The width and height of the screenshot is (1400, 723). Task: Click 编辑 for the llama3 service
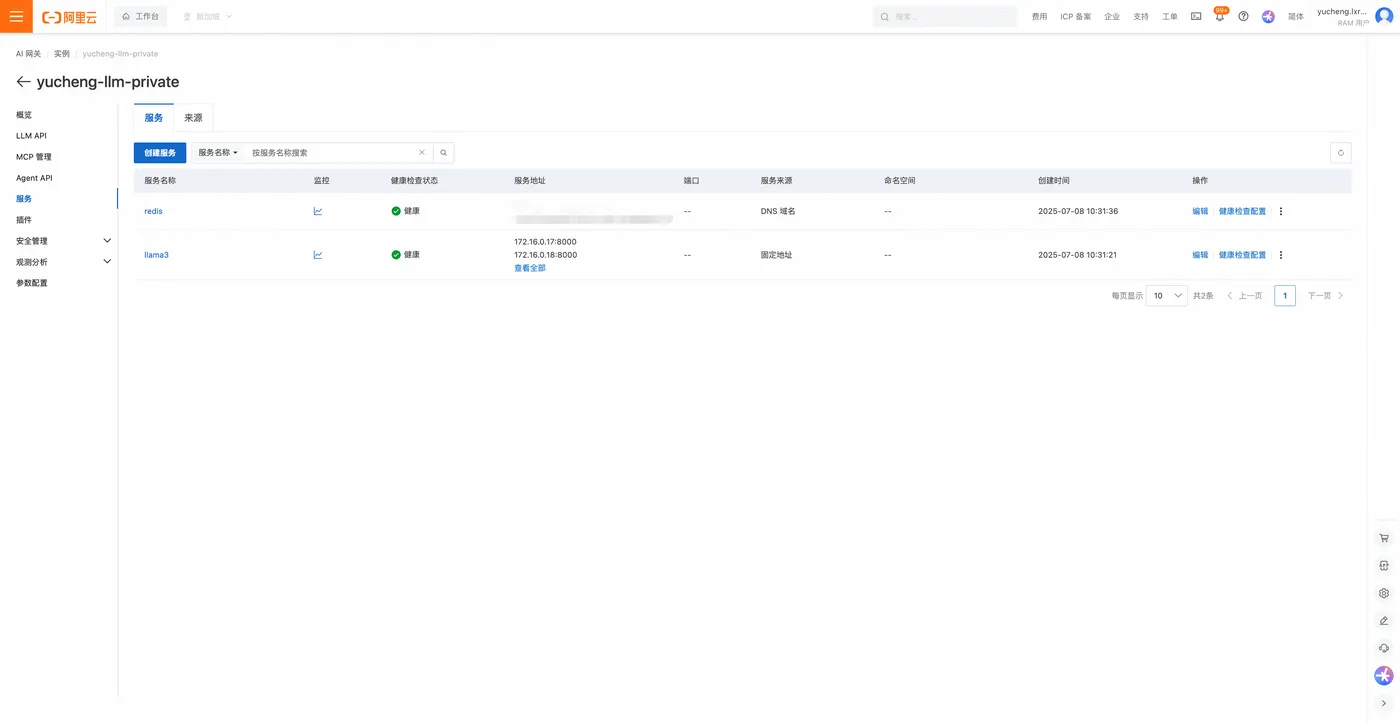pos(1200,255)
